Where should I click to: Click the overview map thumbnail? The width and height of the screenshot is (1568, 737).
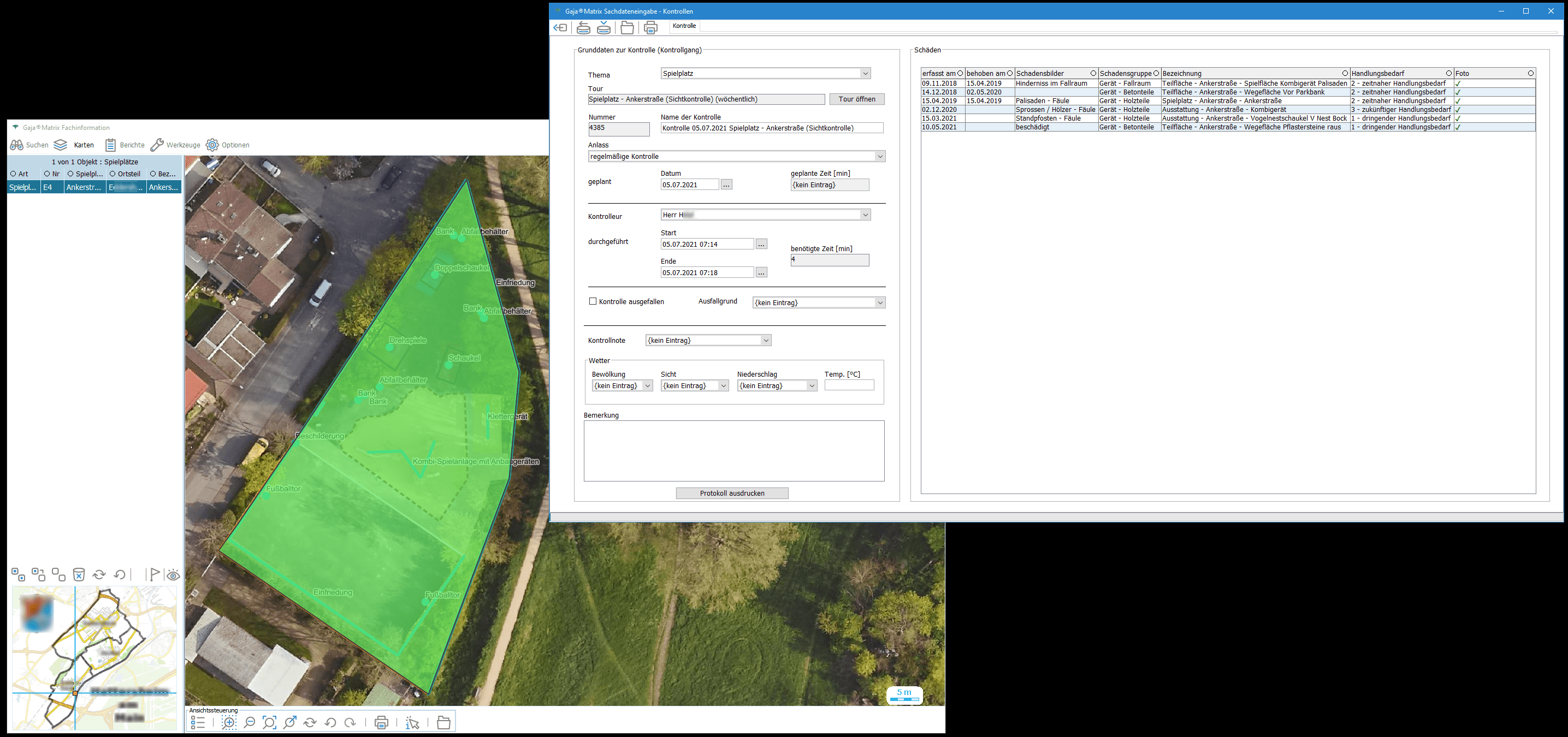tap(94, 657)
